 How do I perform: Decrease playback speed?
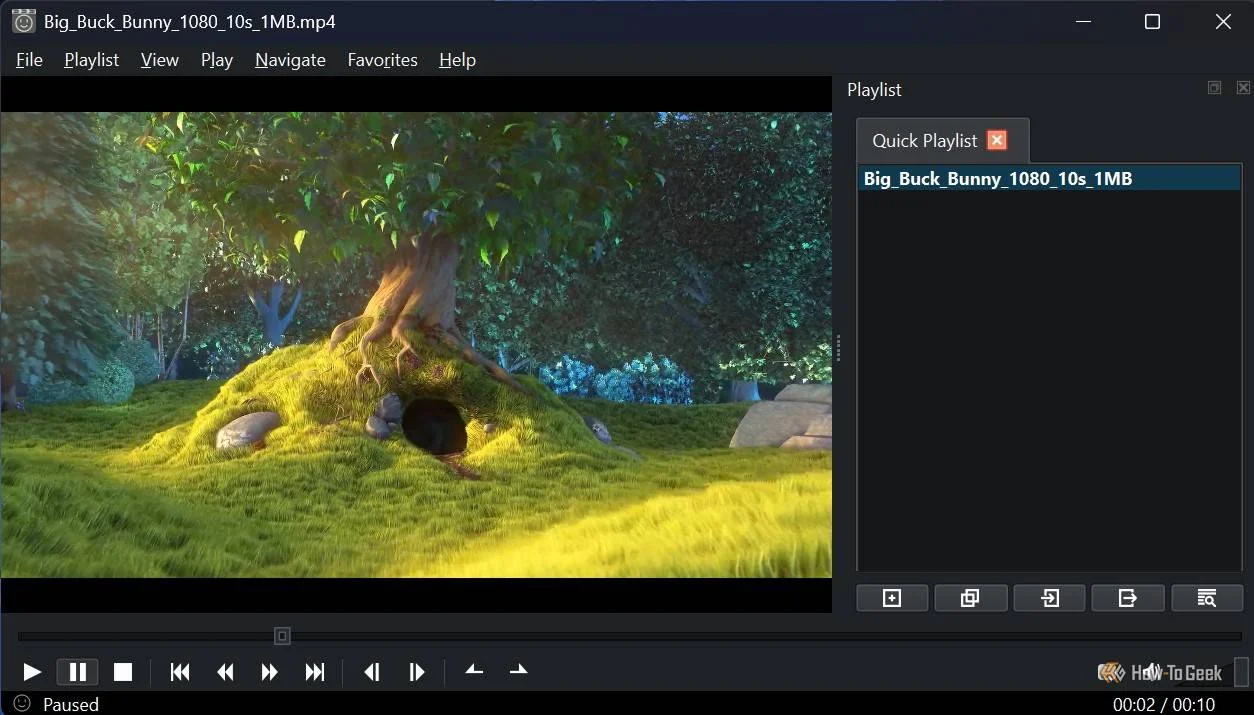(474, 671)
